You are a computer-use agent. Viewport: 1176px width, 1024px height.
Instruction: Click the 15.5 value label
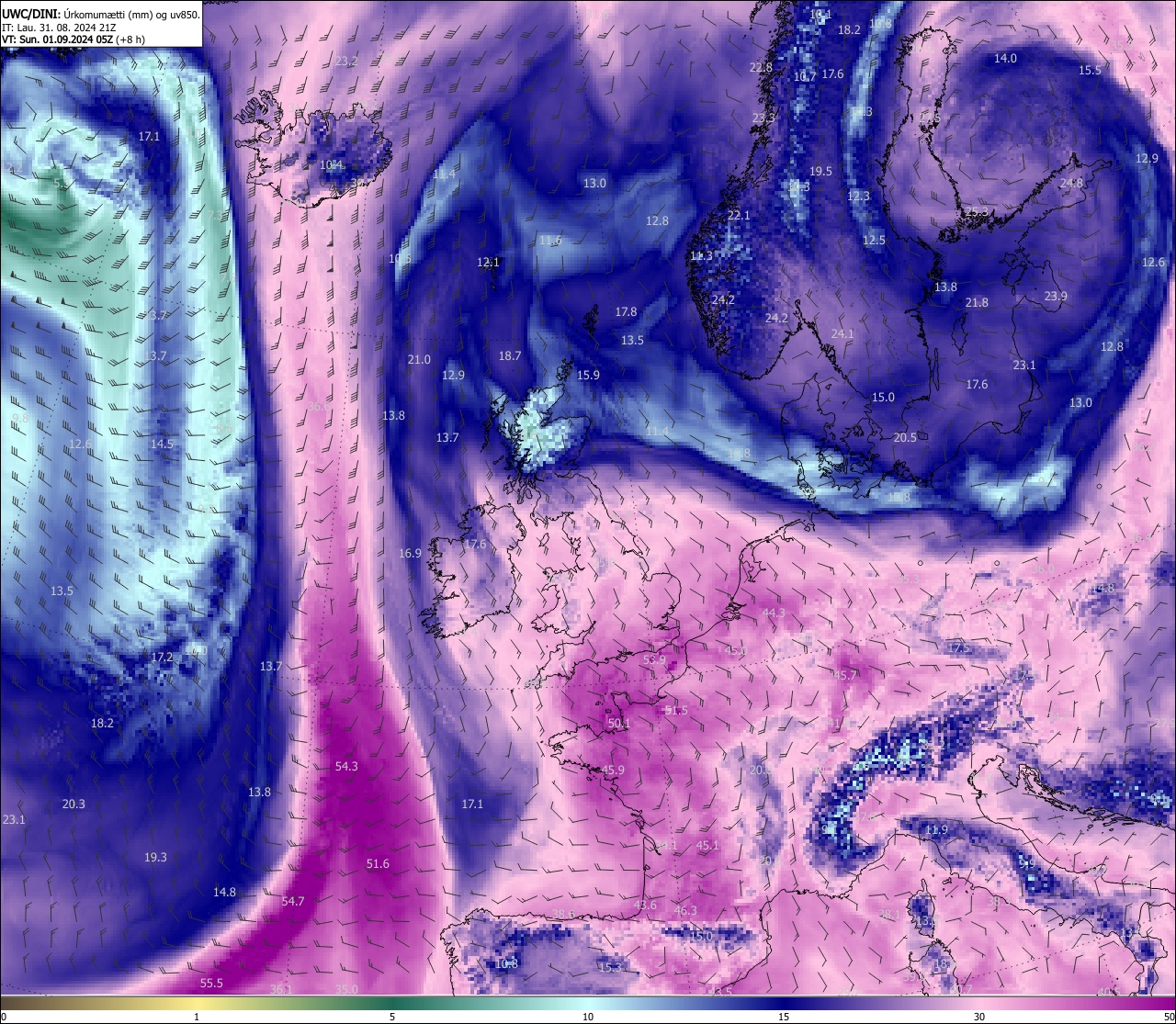coord(1090,70)
